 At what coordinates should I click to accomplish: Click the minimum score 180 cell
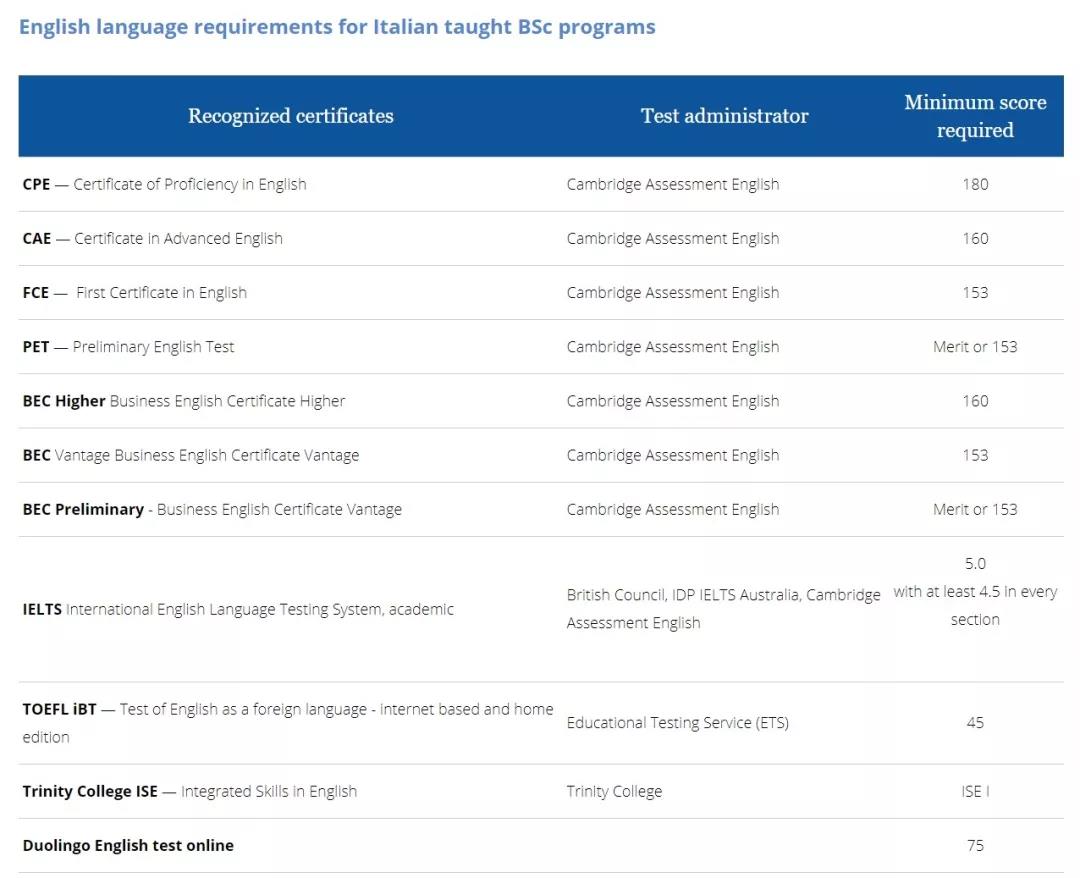point(975,184)
